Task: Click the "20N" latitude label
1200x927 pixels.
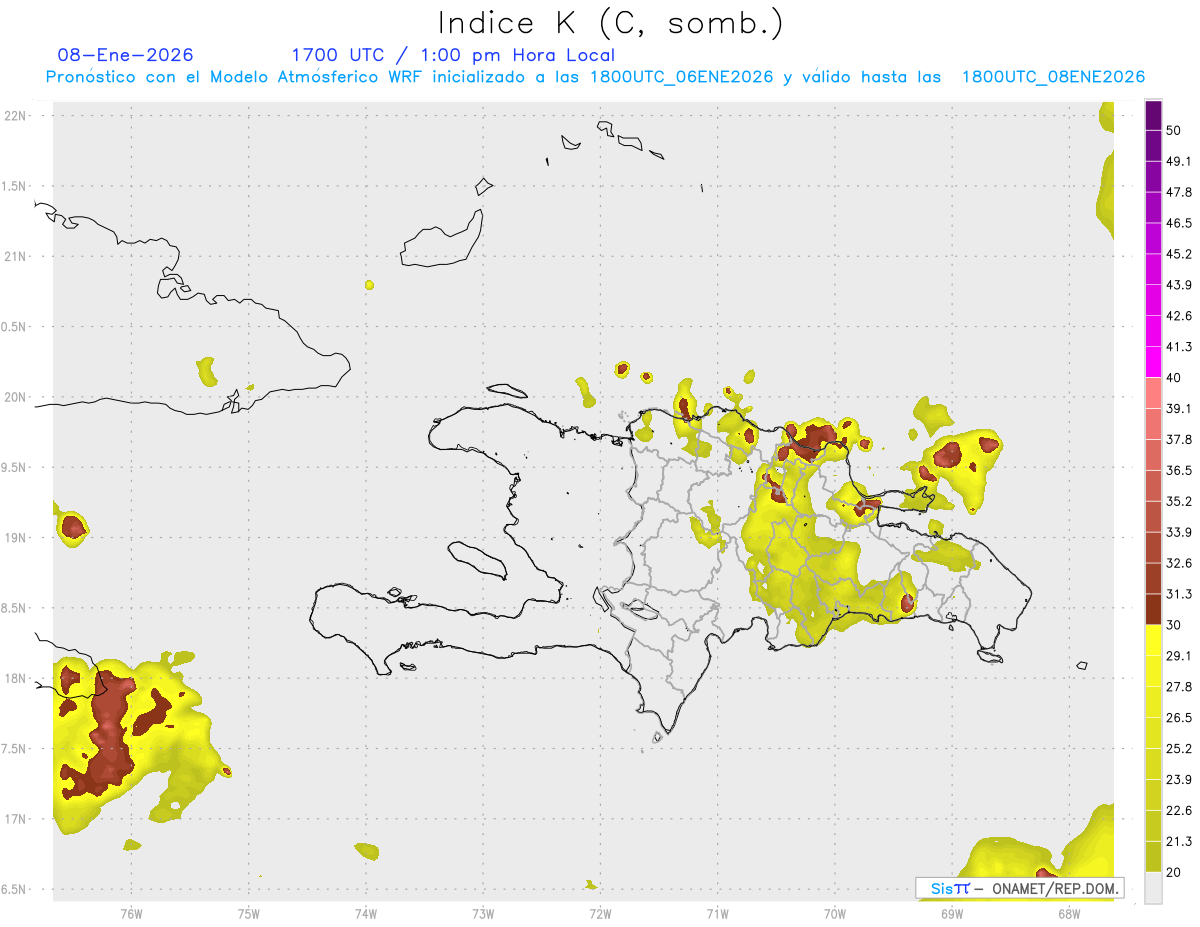Action: 16,397
